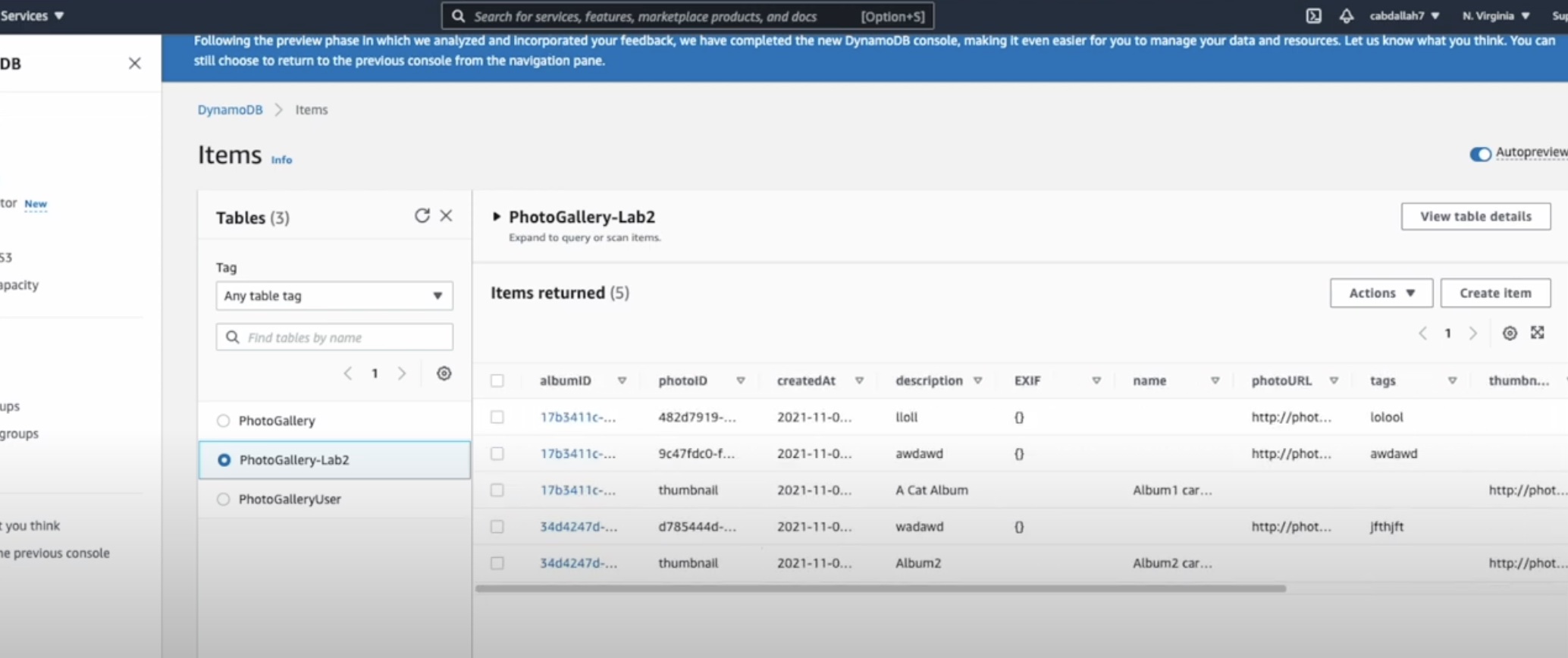Screen dimensions: 1568x658
Task: Close the Tables panel
Action: (447, 216)
